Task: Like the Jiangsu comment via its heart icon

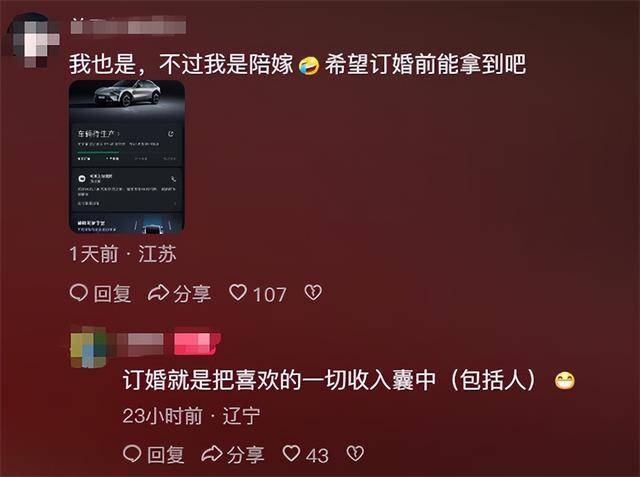Action: (x=238, y=293)
